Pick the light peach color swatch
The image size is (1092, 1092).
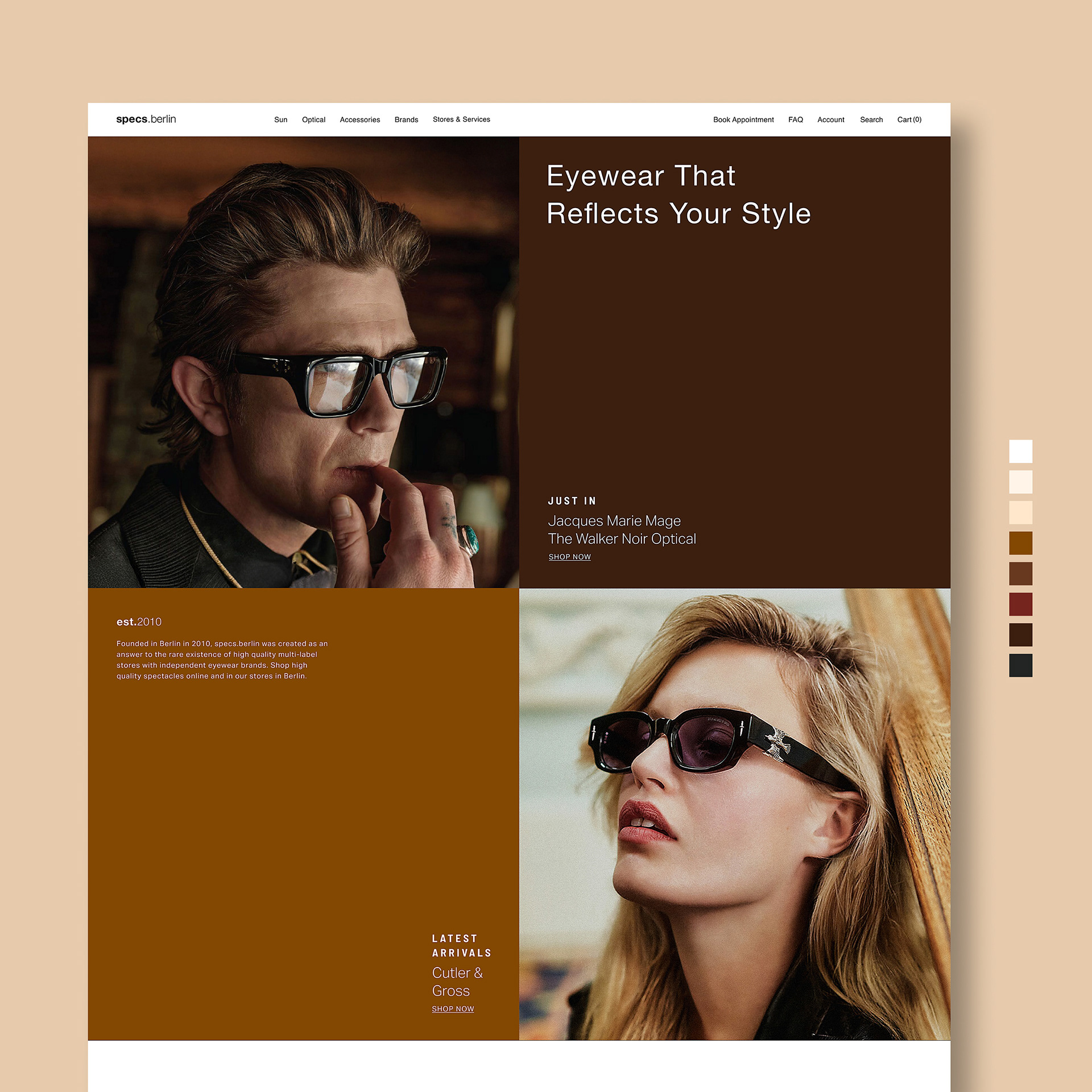click(x=1020, y=512)
